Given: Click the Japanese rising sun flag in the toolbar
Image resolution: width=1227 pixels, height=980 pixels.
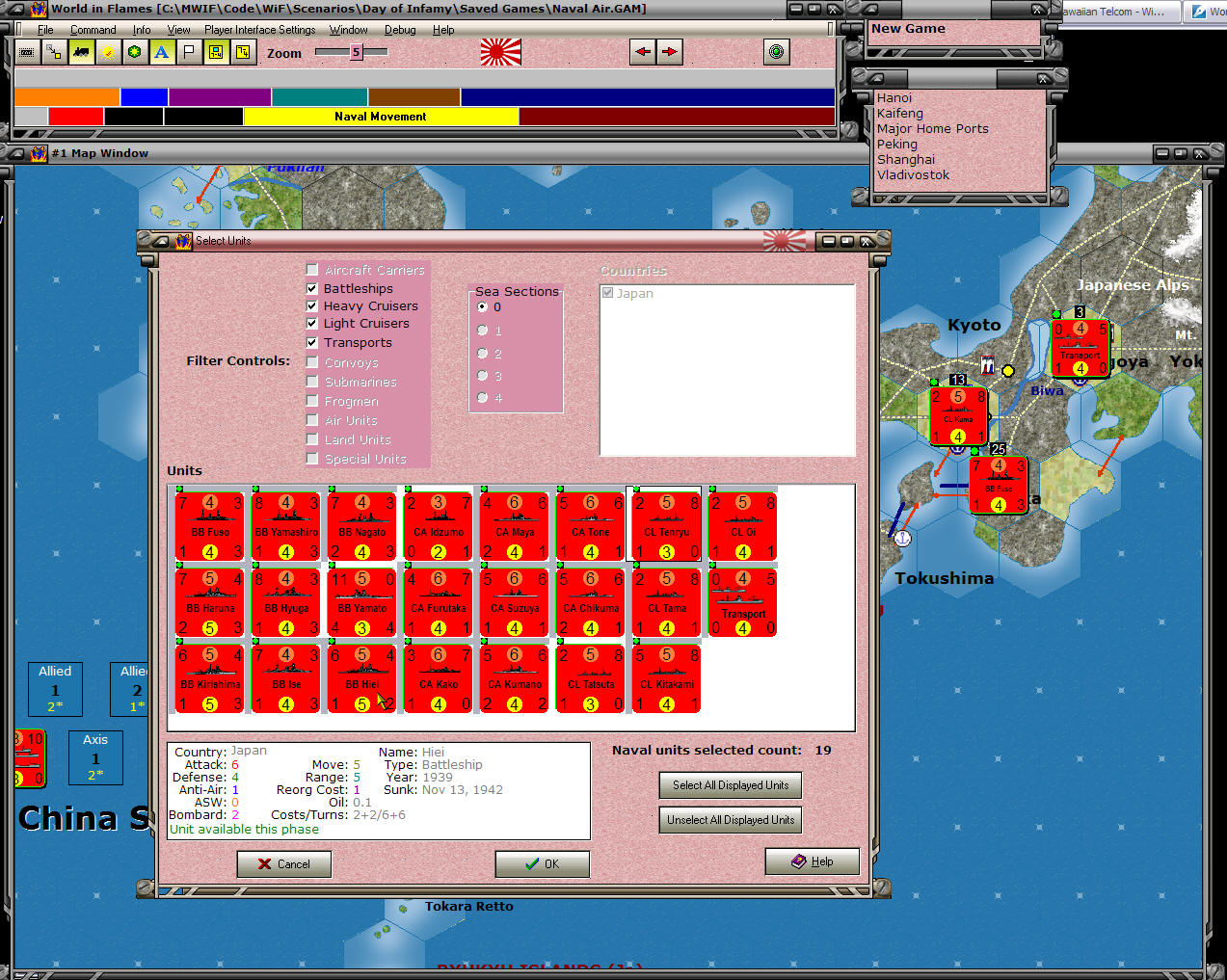Looking at the screenshot, I should point(500,52).
